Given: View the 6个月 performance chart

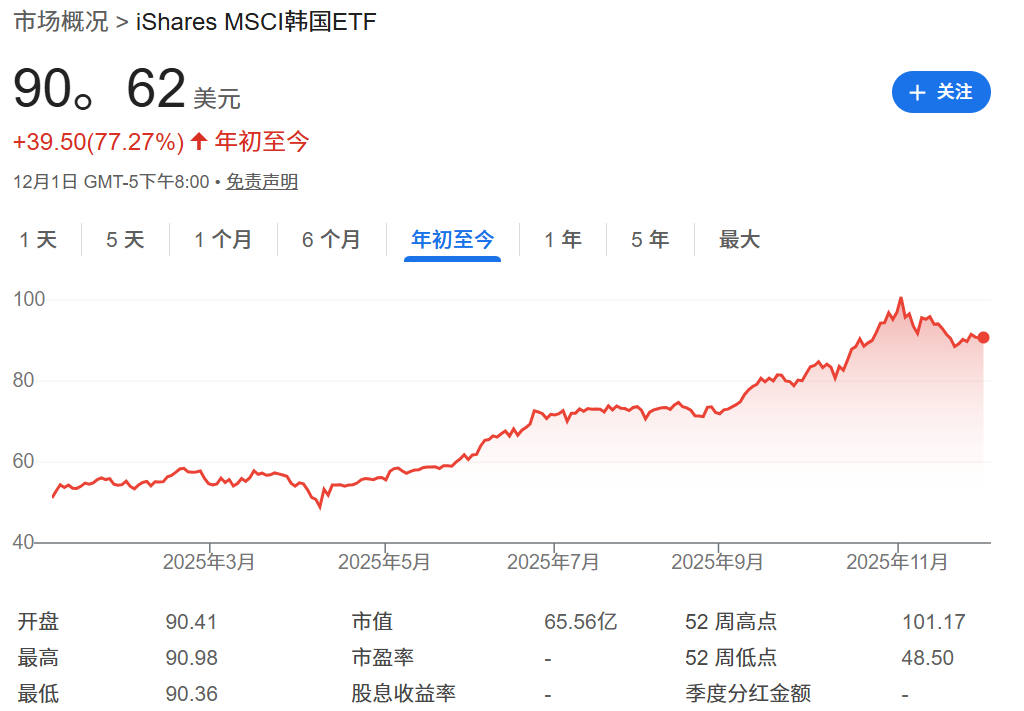Looking at the screenshot, I should [332, 240].
